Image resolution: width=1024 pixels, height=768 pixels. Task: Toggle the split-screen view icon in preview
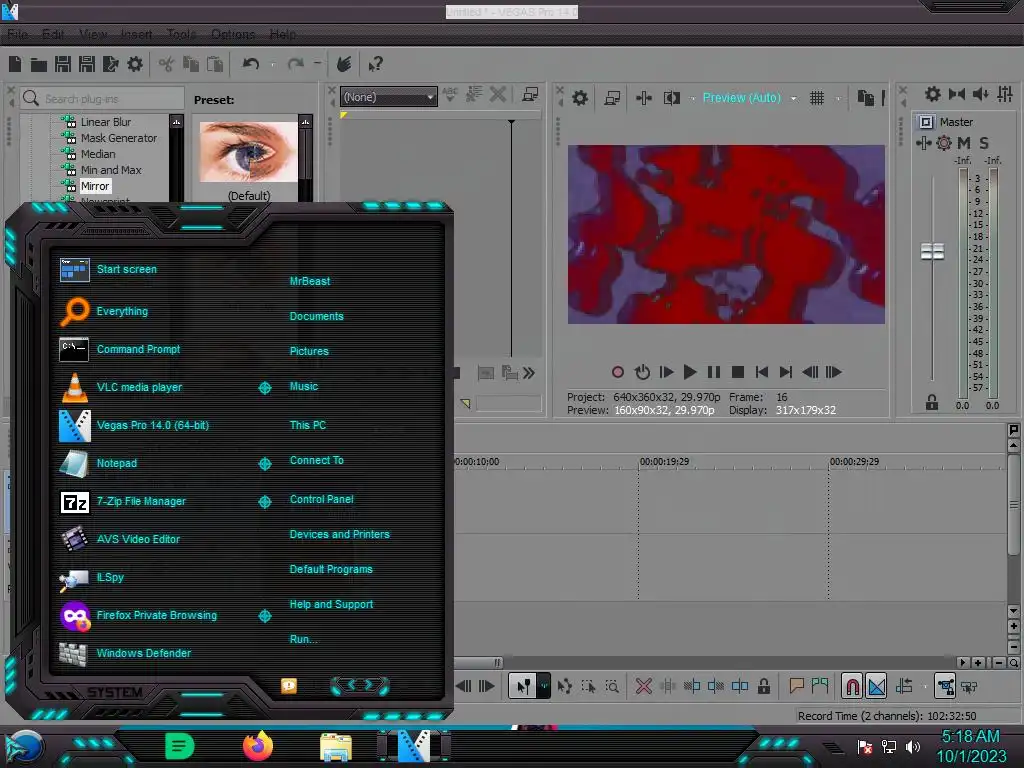(671, 98)
